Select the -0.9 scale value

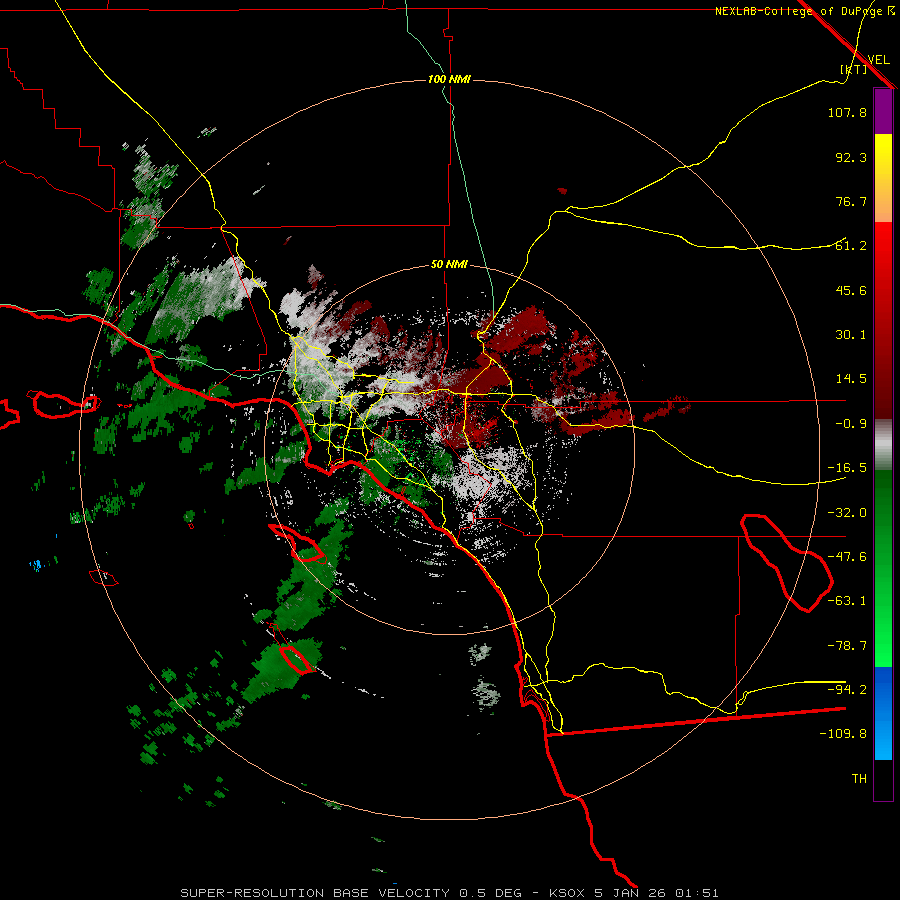[851, 424]
